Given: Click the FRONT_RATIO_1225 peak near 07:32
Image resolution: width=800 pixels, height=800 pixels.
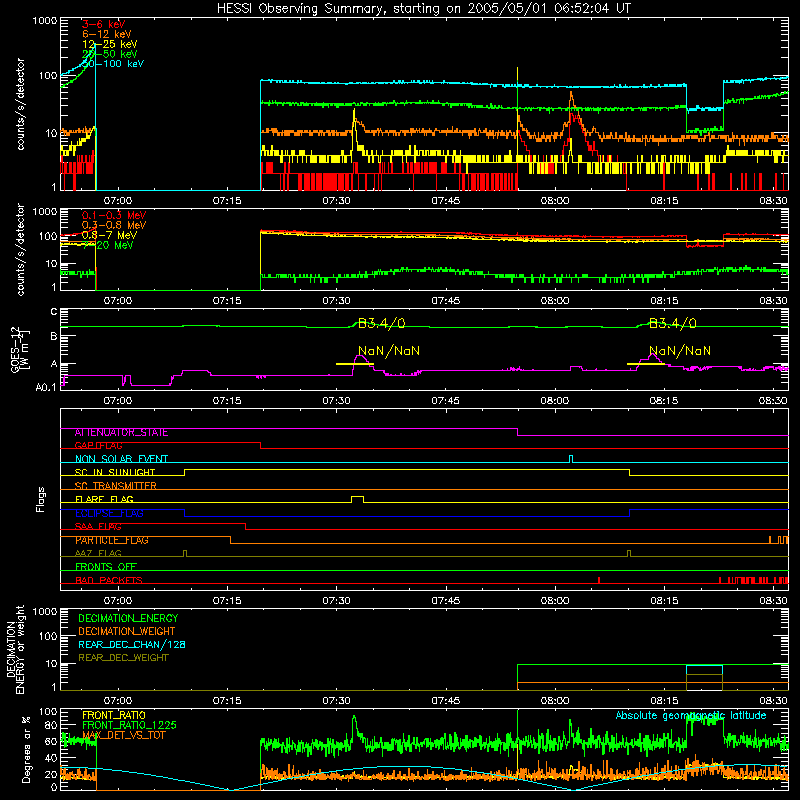Looking at the screenshot, I should pyautogui.click(x=354, y=719).
